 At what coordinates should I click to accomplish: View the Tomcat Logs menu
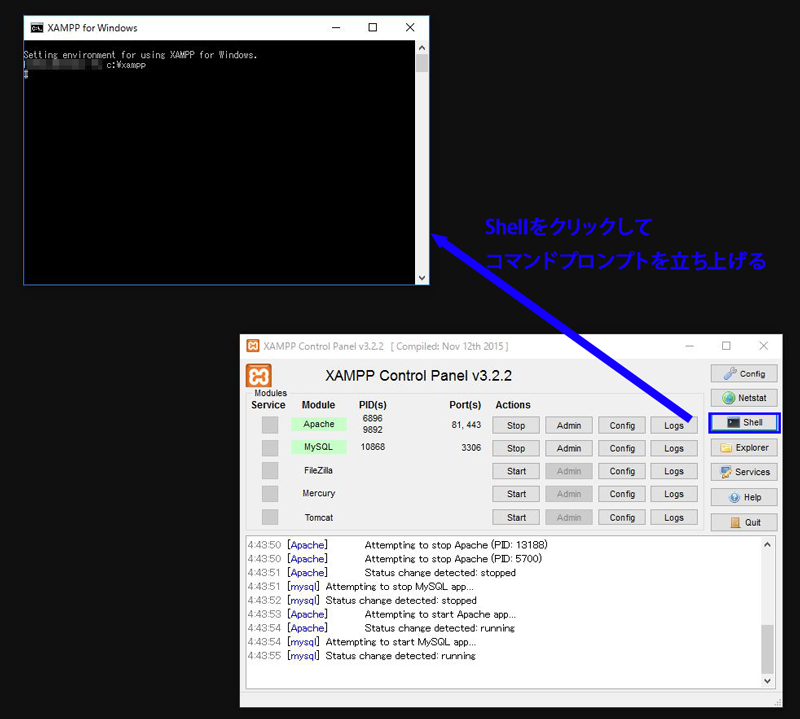coord(674,517)
